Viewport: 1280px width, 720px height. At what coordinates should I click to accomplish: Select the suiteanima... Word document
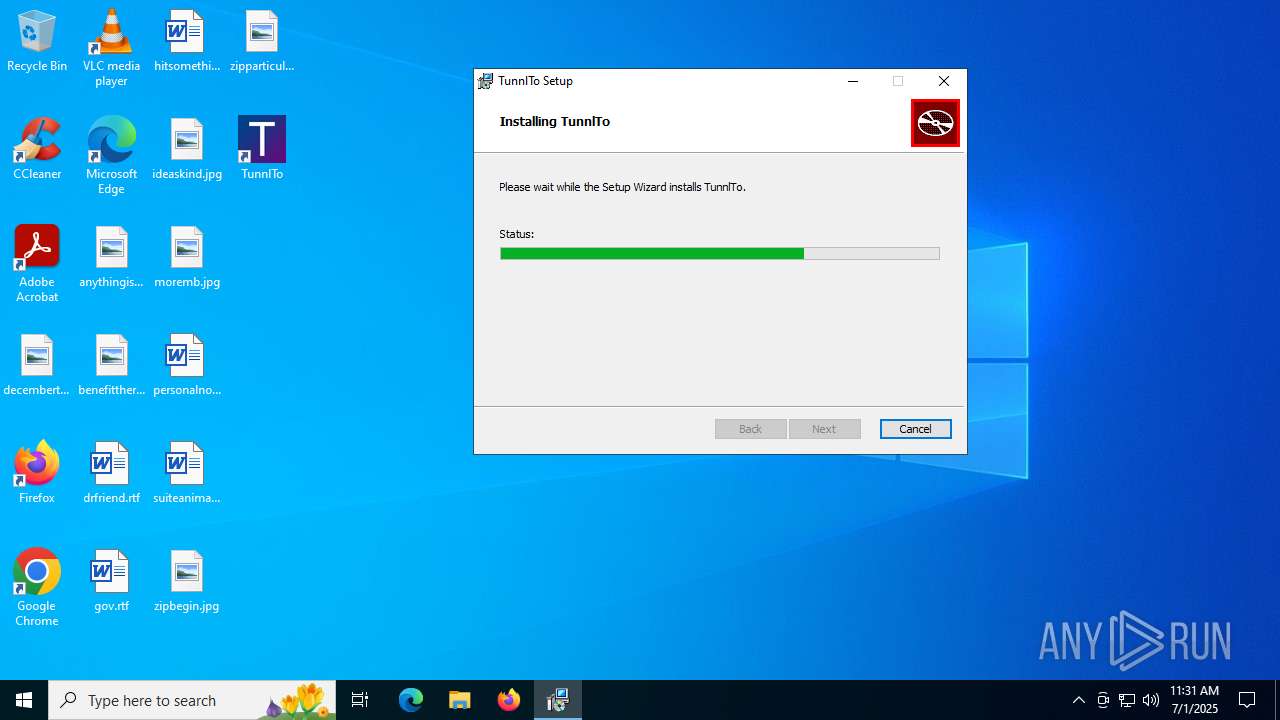(186, 473)
